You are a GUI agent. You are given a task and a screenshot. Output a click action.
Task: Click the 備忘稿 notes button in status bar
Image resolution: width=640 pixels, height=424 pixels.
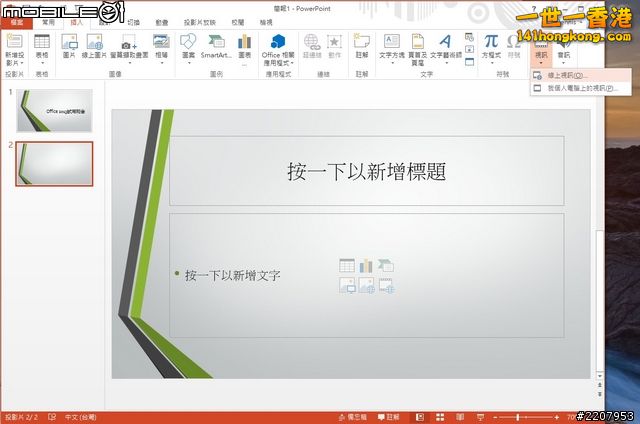(x=352, y=416)
